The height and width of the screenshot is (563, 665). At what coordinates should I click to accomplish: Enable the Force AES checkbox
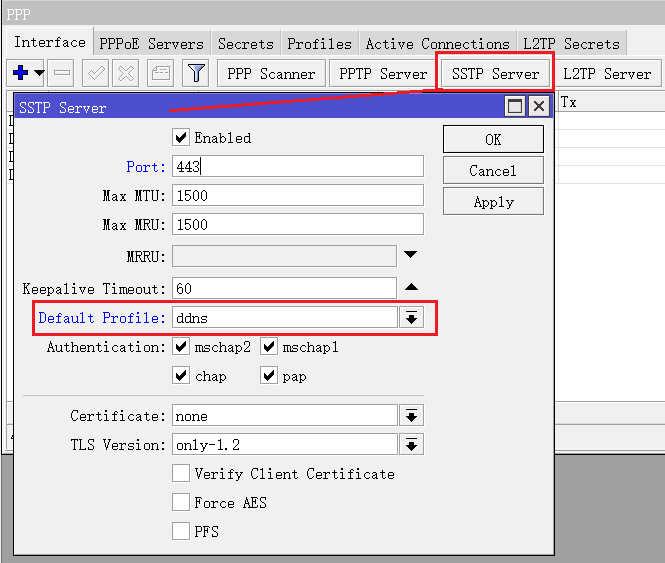coord(181,502)
